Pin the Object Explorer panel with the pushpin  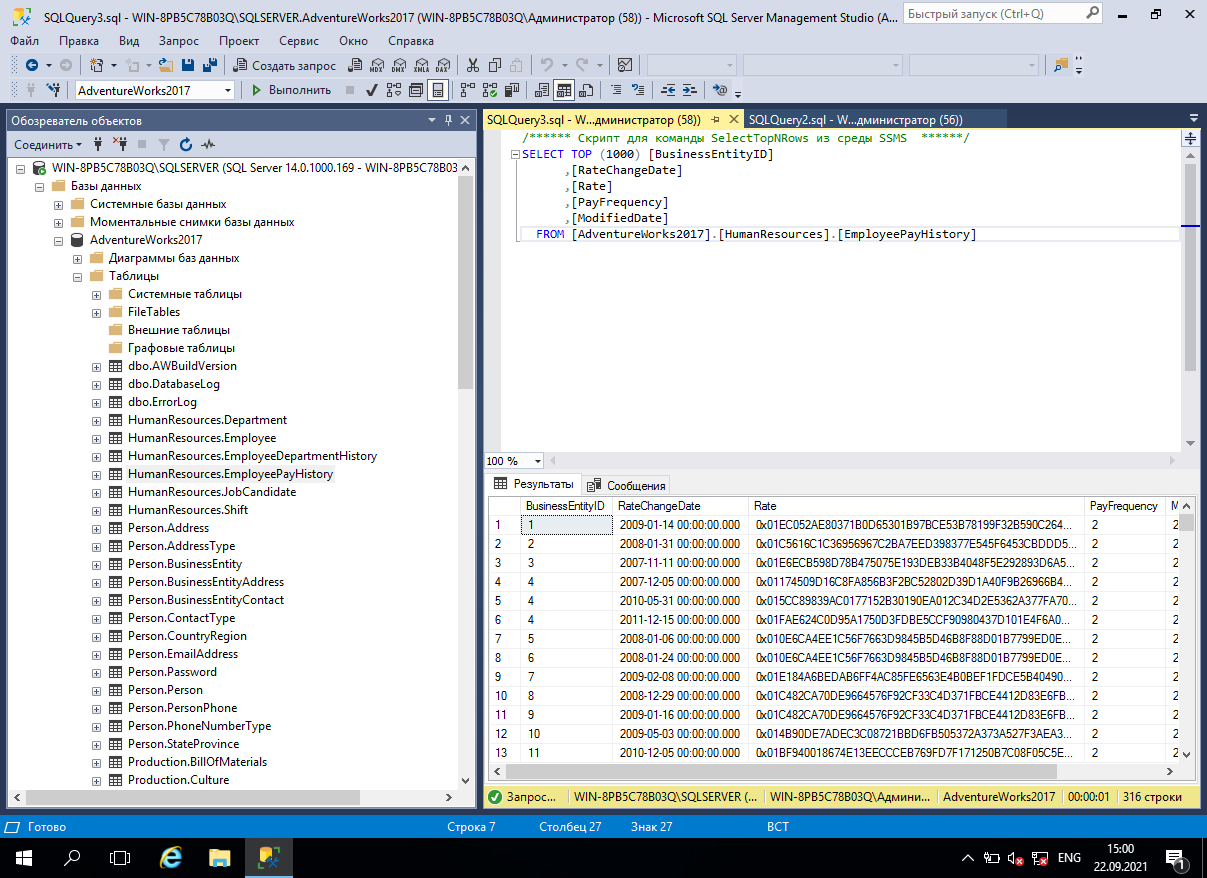coord(447,121)
